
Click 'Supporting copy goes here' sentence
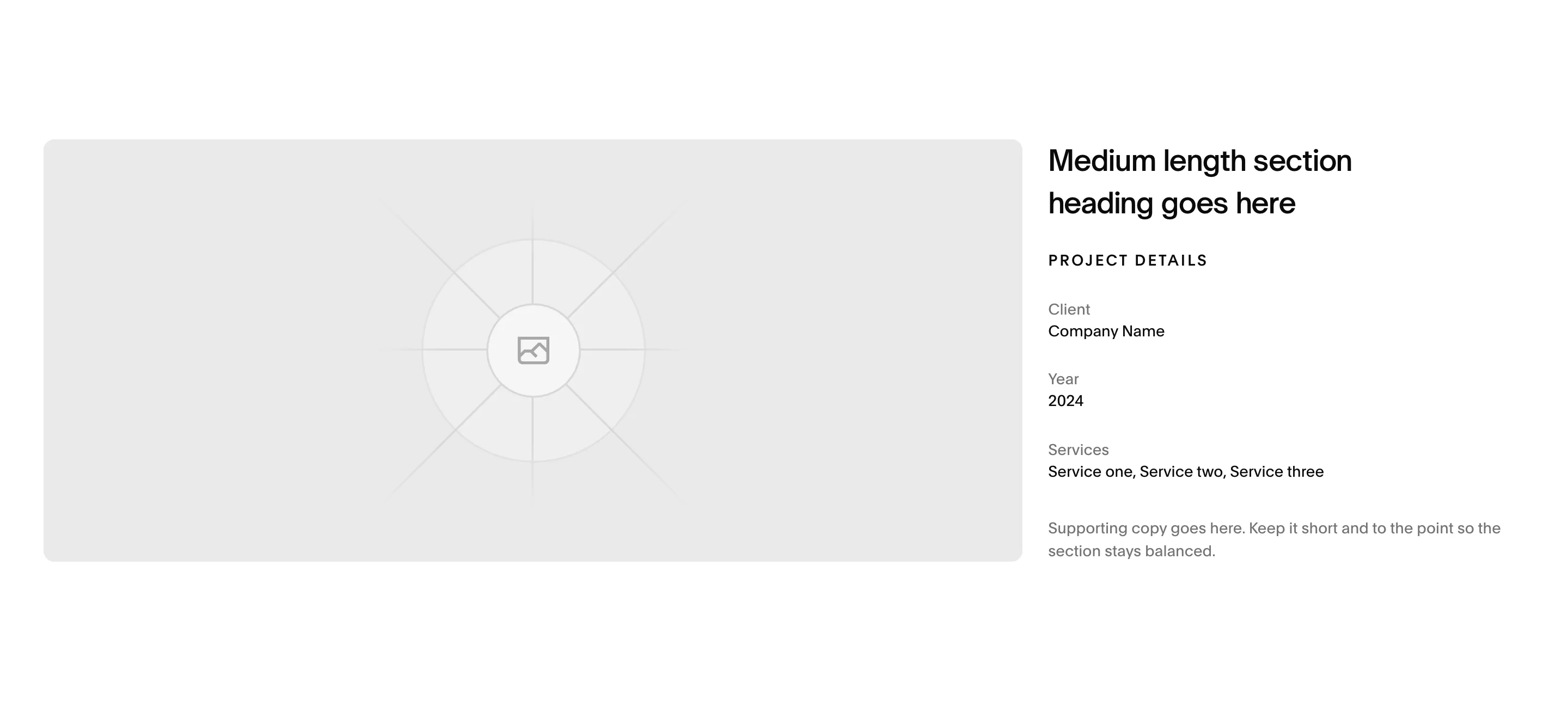coord(1146,528)
